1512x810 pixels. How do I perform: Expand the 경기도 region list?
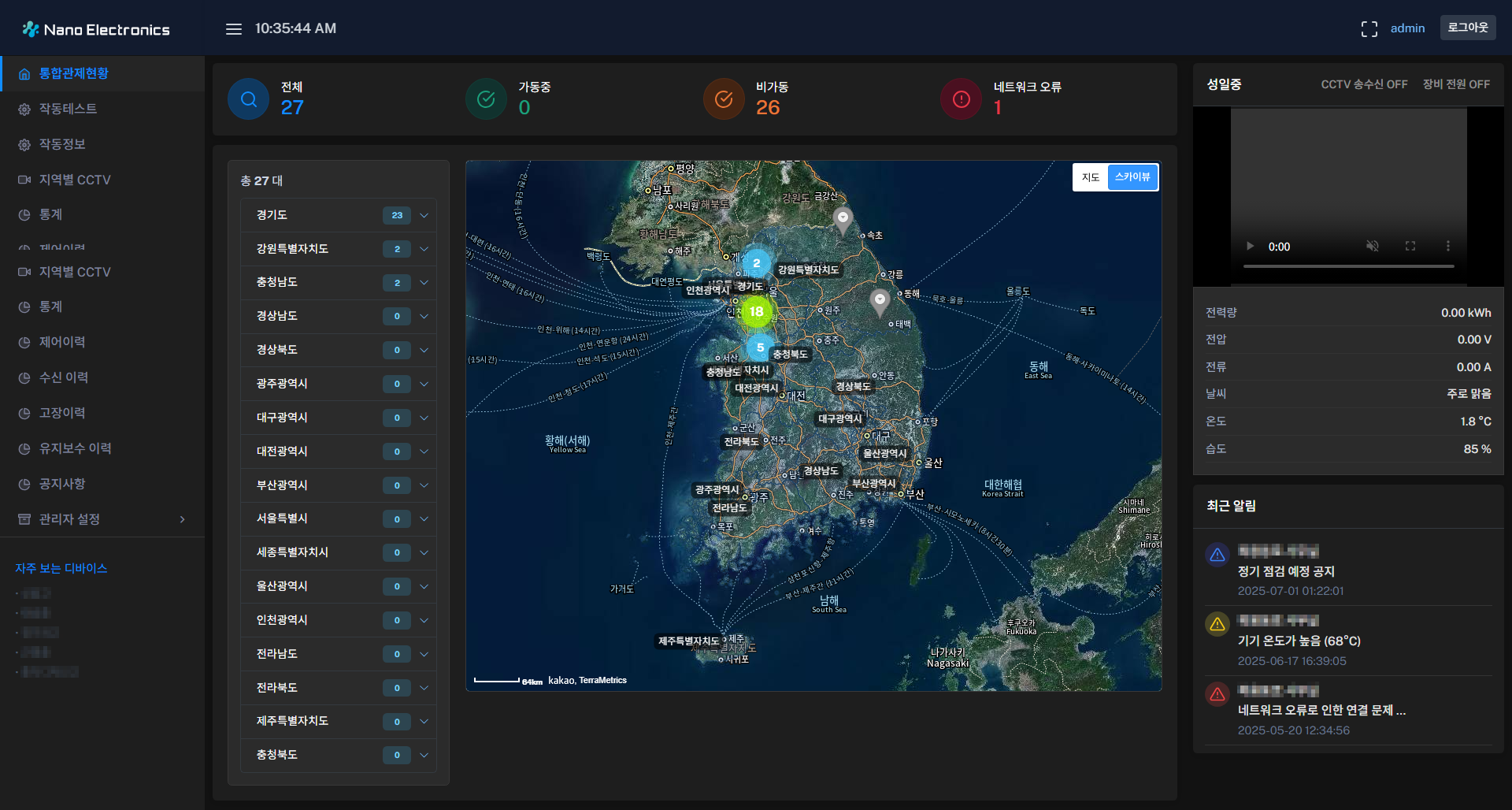(424, 215)
